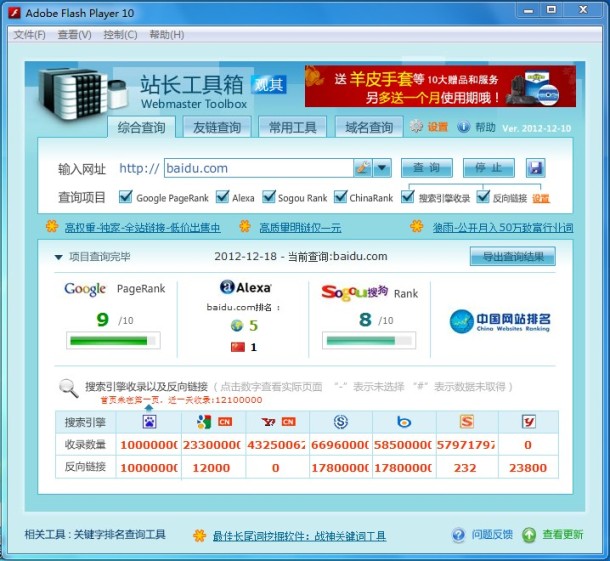Click the China Websites Ranking logo
This screenshot has width=610, height=561.
coord(500,321)
